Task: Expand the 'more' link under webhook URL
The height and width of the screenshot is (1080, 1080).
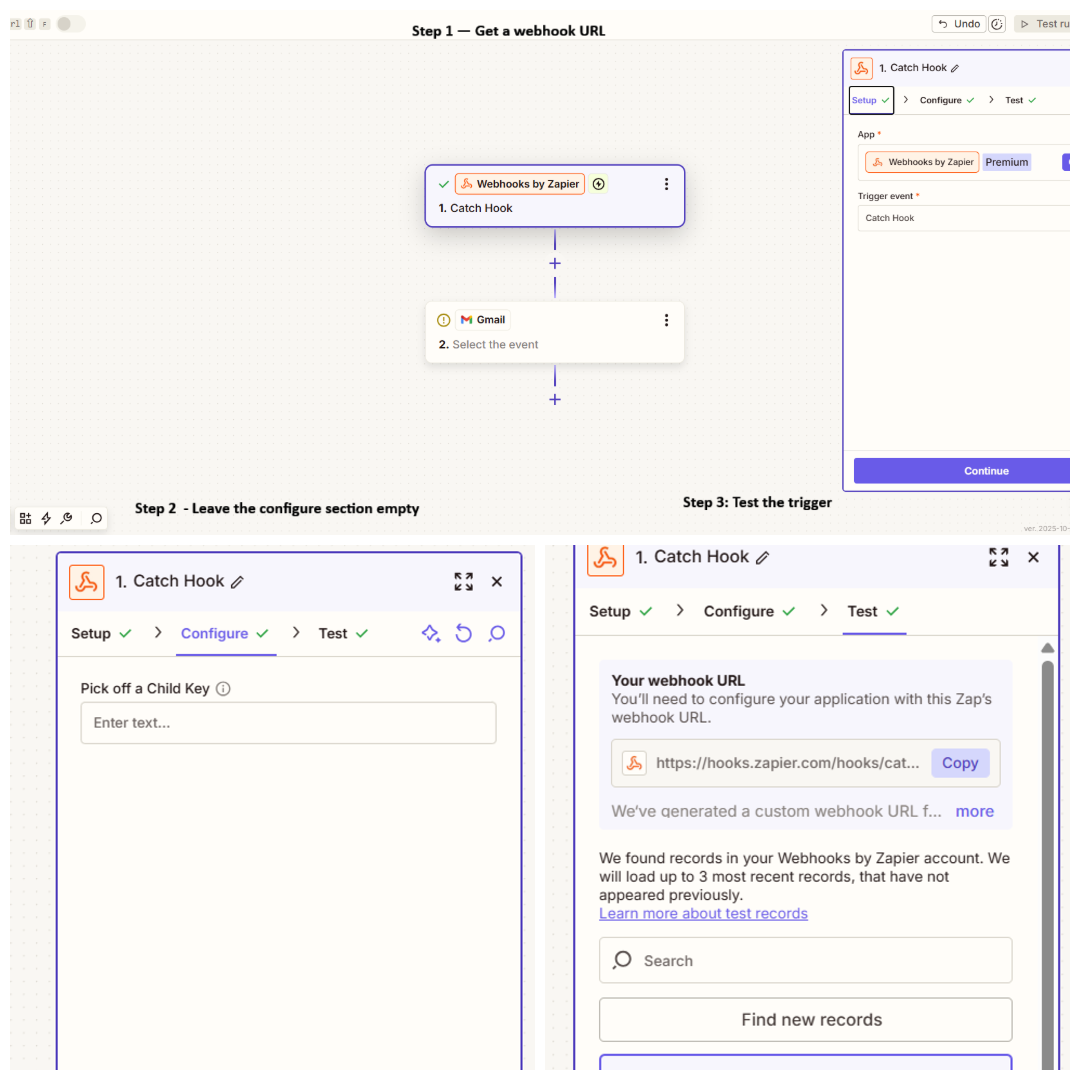Action: click(975, 811)
